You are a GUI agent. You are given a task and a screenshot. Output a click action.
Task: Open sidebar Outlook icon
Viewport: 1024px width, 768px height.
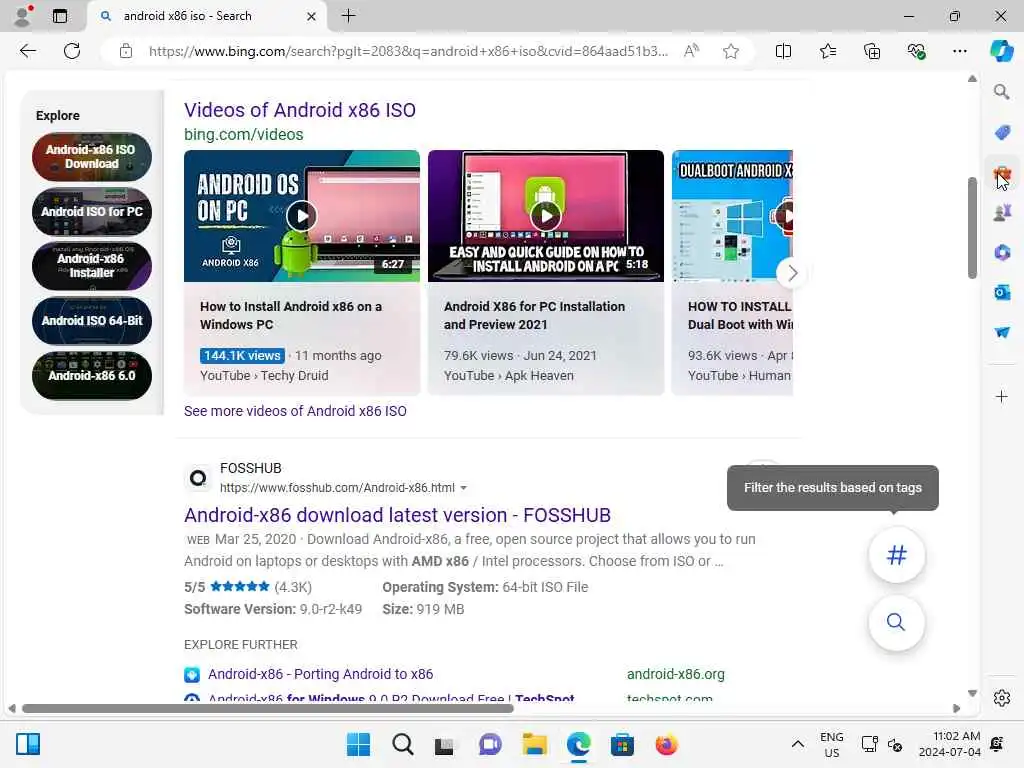tap(1002, 293)
